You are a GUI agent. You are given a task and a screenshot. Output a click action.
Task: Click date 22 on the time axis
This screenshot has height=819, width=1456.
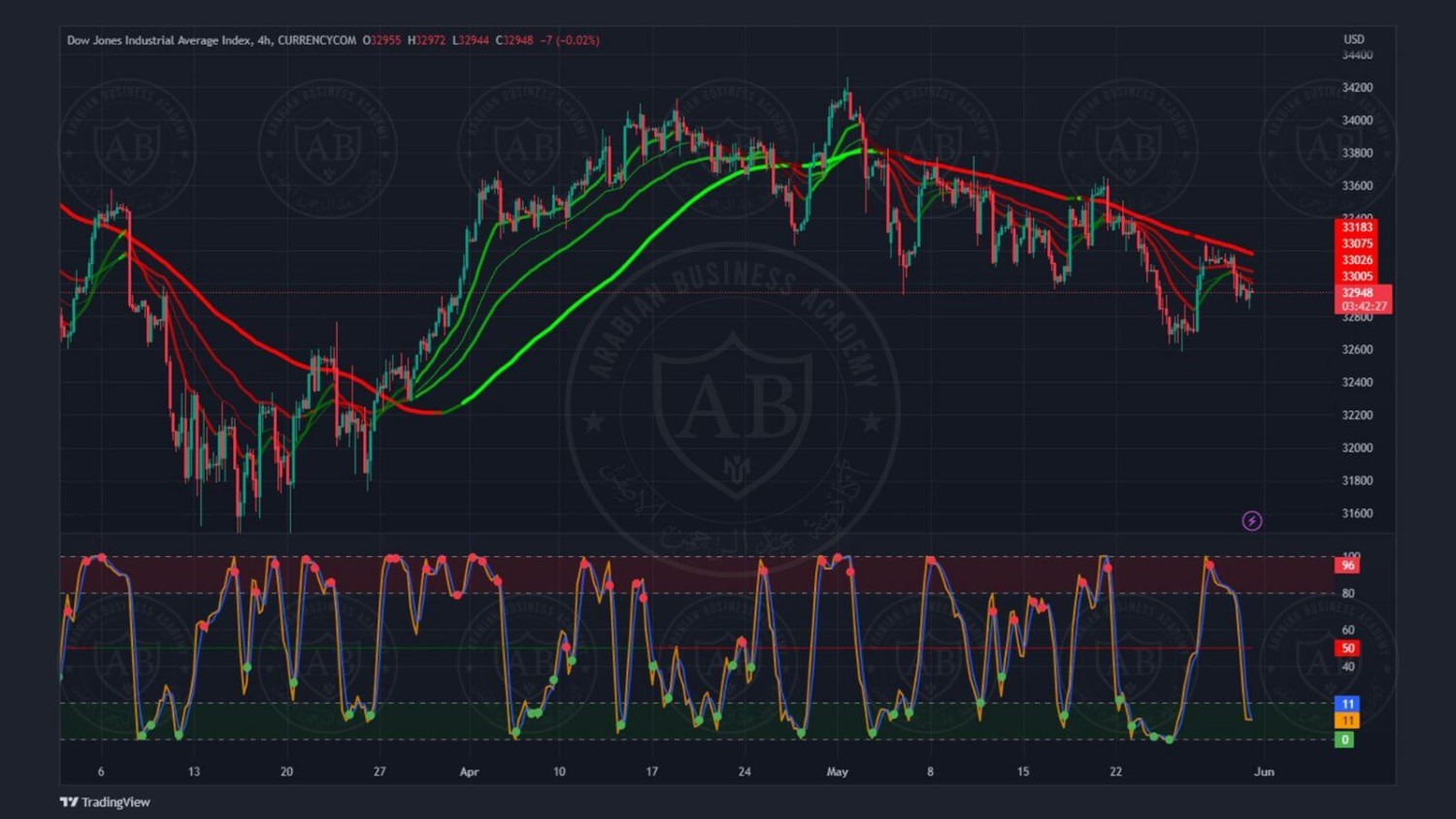coord(1116,771)
